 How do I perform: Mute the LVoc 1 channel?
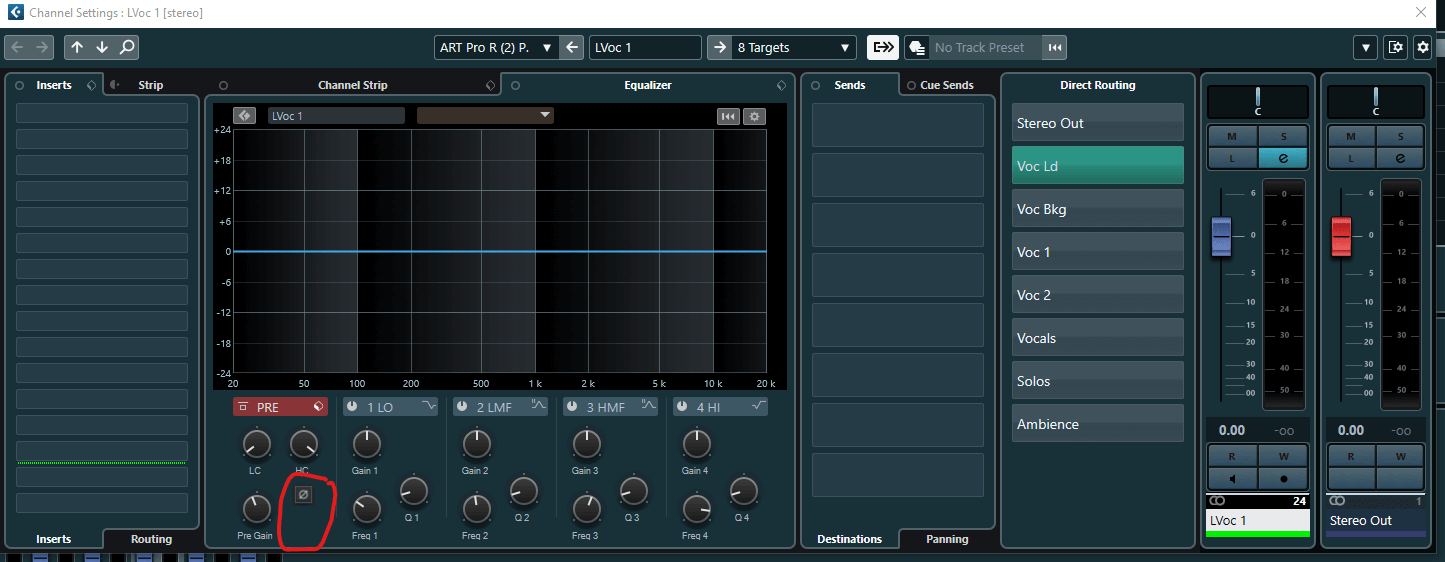[x=1232, y=136]
